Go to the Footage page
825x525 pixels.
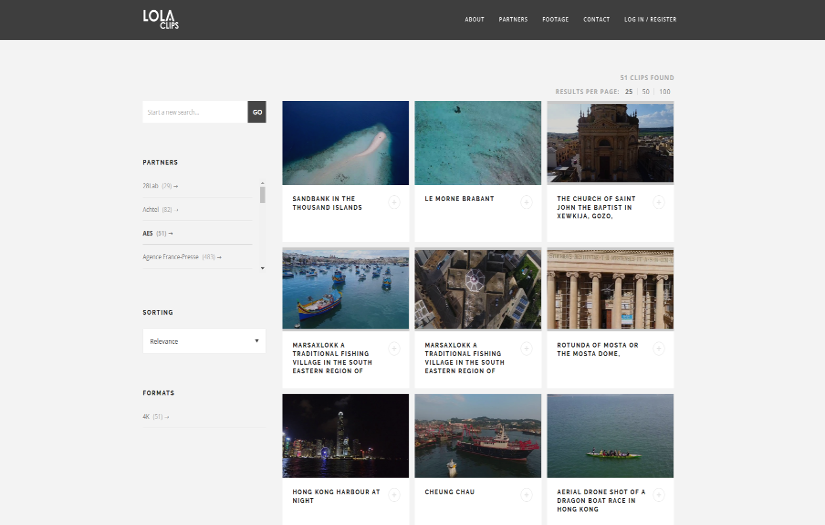tap(555, 19)
